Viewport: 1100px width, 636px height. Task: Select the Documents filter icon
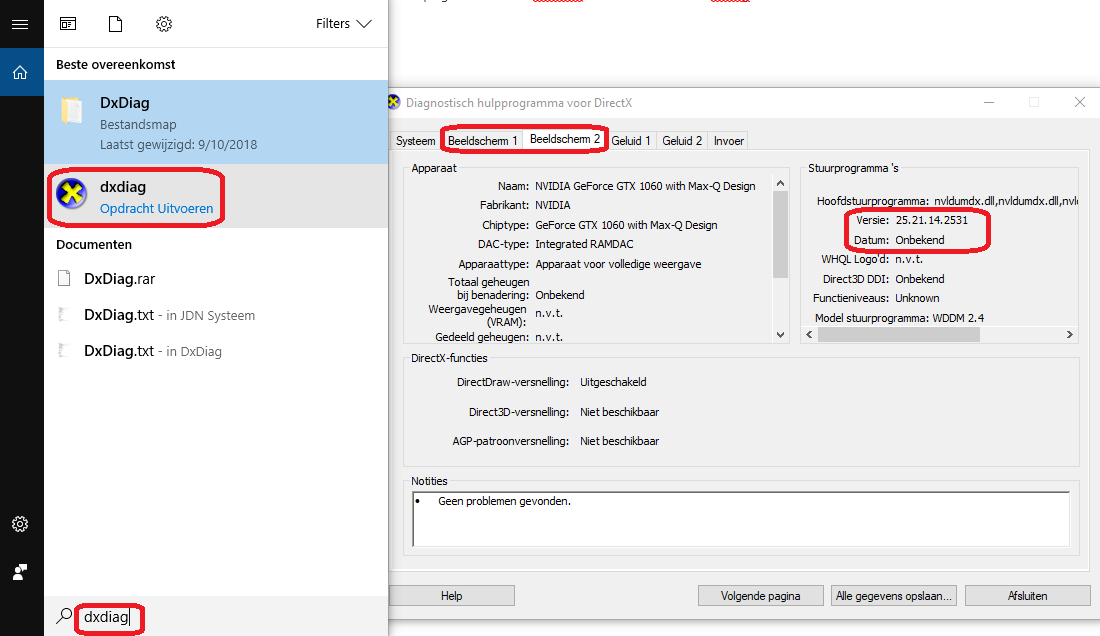click(x=116, y=25)
